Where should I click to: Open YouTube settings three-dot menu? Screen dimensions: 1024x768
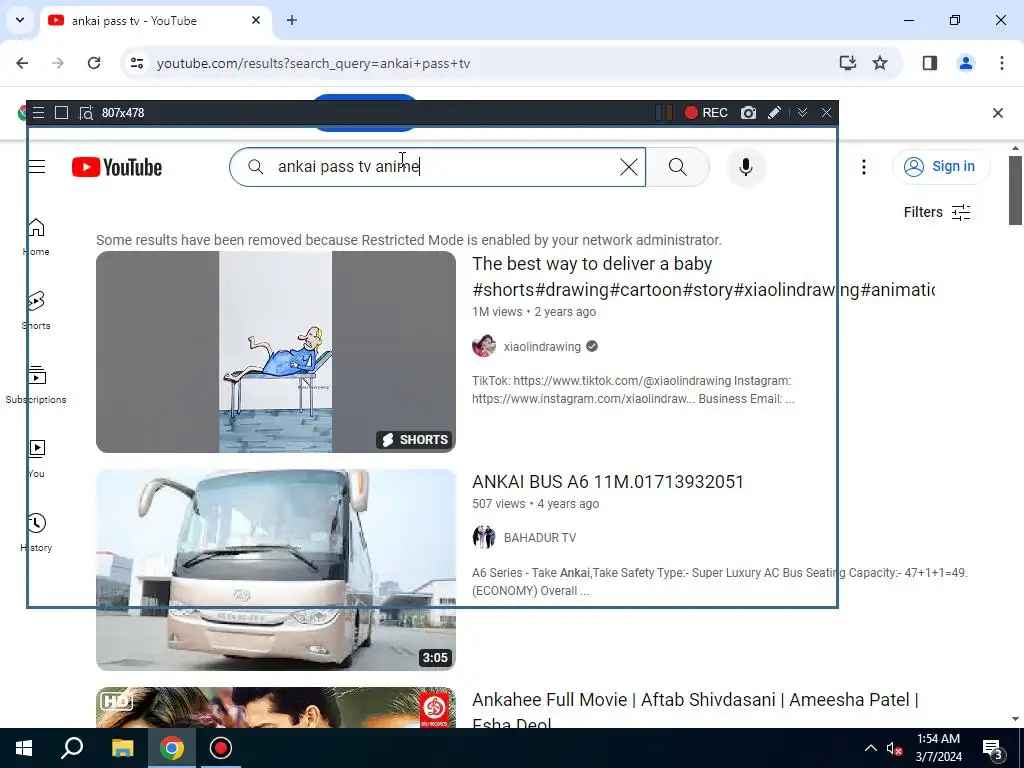[x=863, y=167]
